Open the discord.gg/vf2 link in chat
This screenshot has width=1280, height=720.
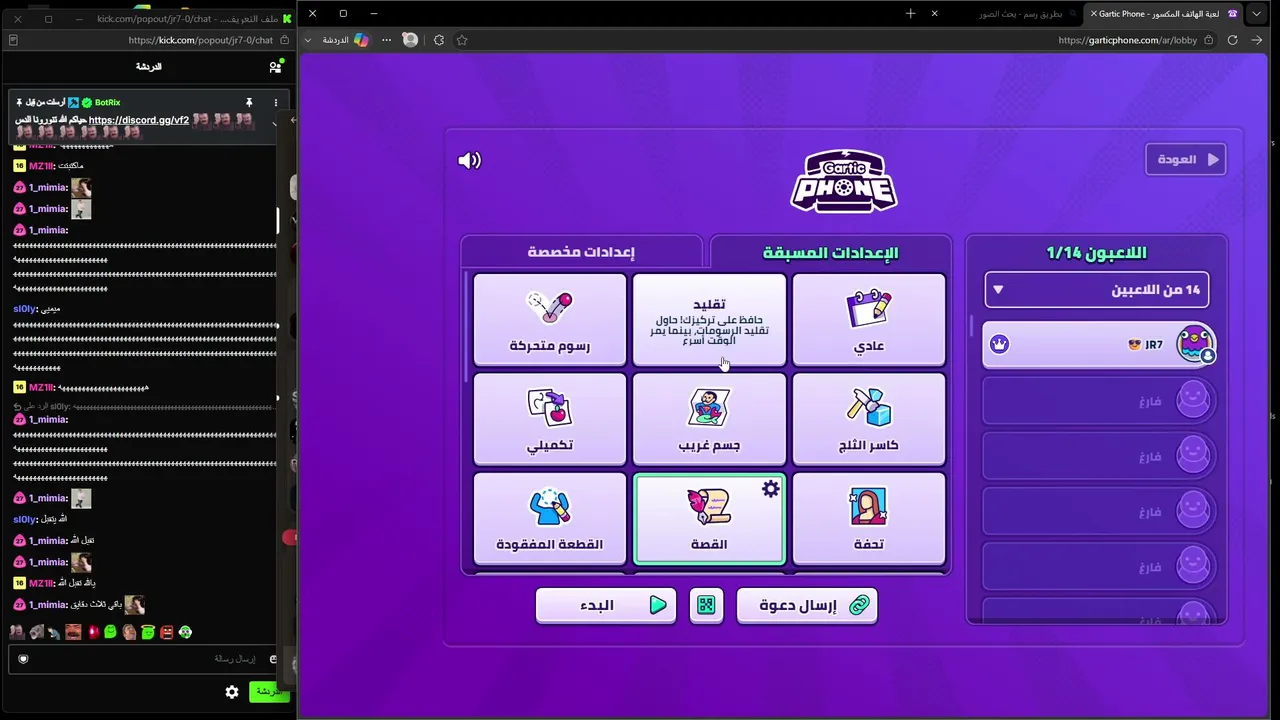pos(139,120)
